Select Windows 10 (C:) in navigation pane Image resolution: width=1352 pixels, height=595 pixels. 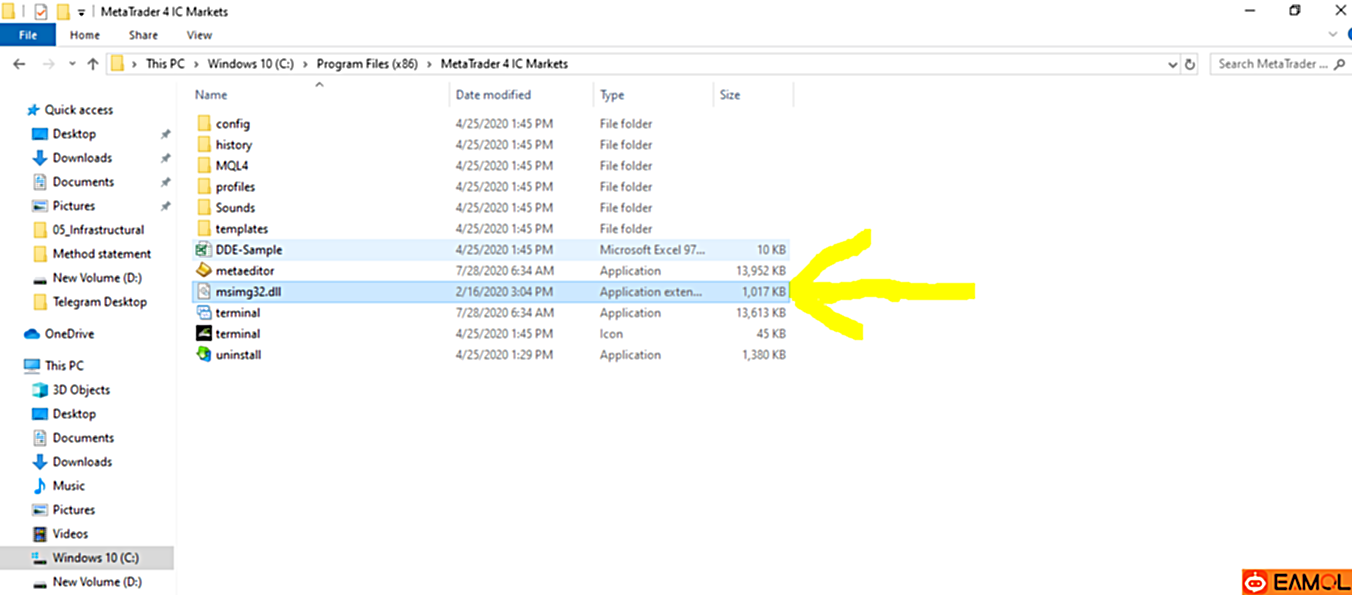tap(95, 558)
